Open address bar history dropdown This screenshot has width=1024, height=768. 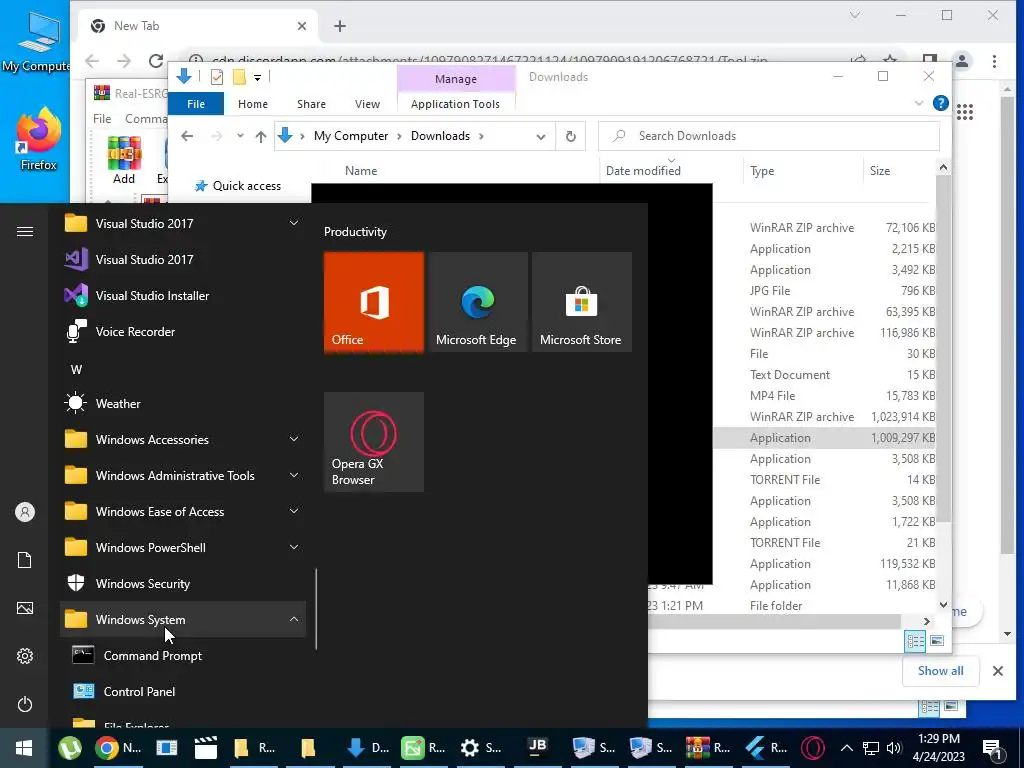pos(541,136)
